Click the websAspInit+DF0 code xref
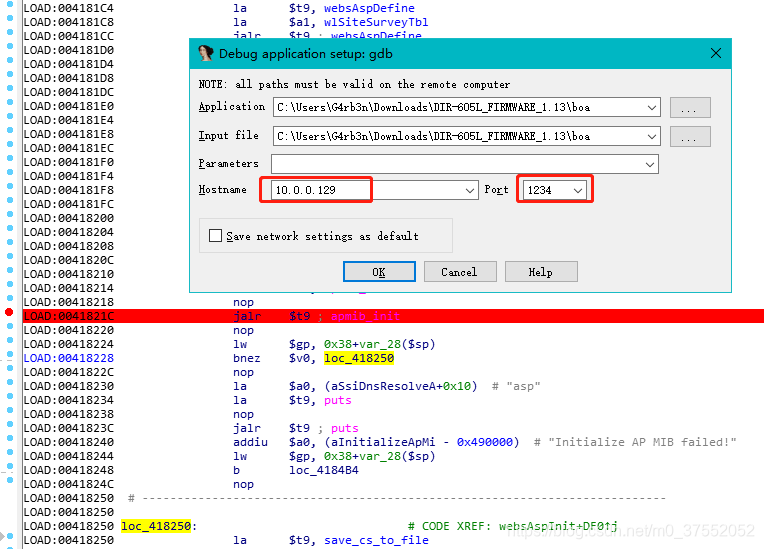 point(558,526)
